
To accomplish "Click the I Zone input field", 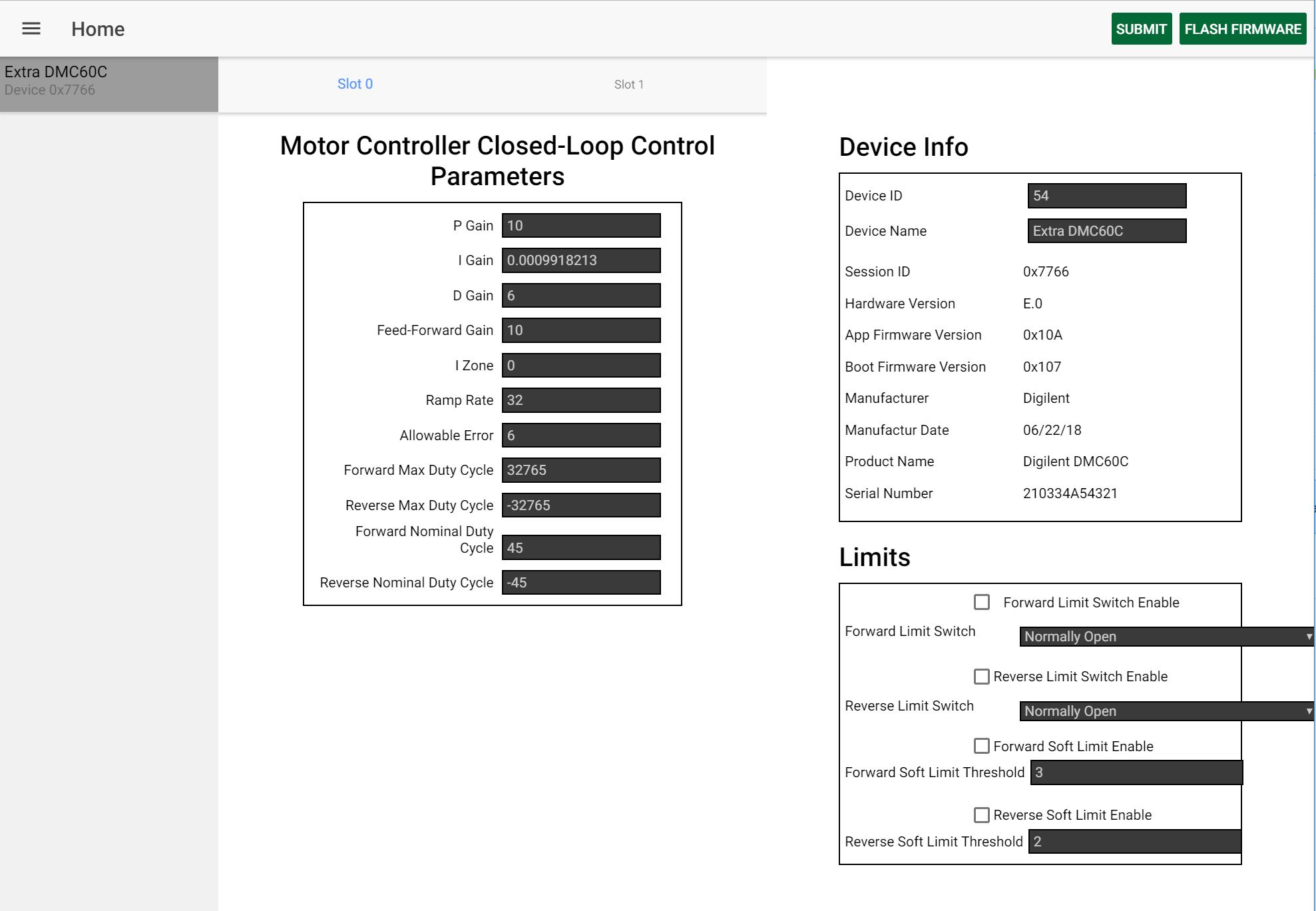I will click(x=581, y=366).
